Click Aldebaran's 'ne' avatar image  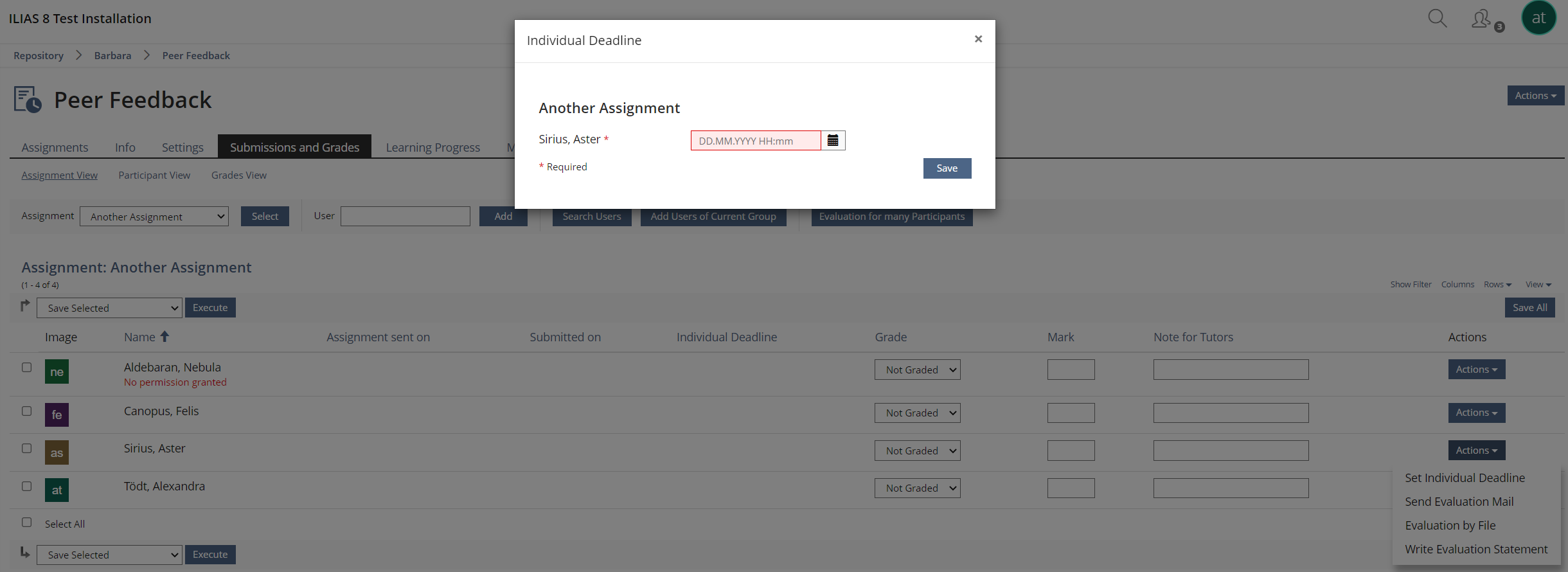57,371
